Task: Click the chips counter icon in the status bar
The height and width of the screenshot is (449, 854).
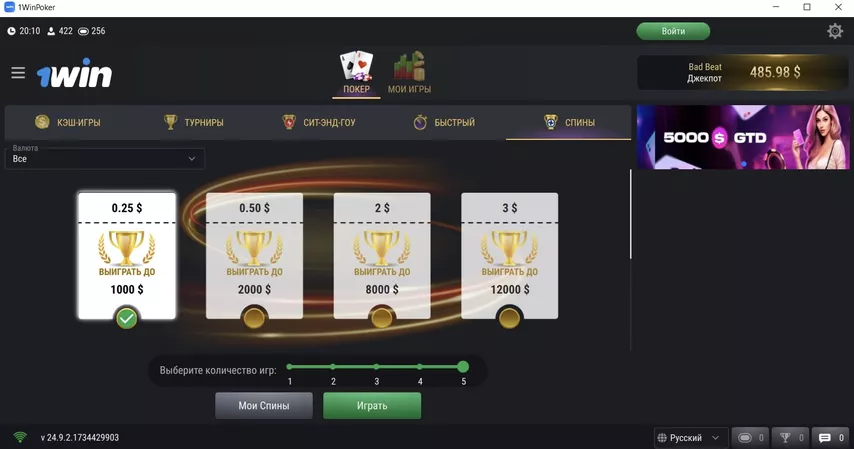Action: pos(745,438)
